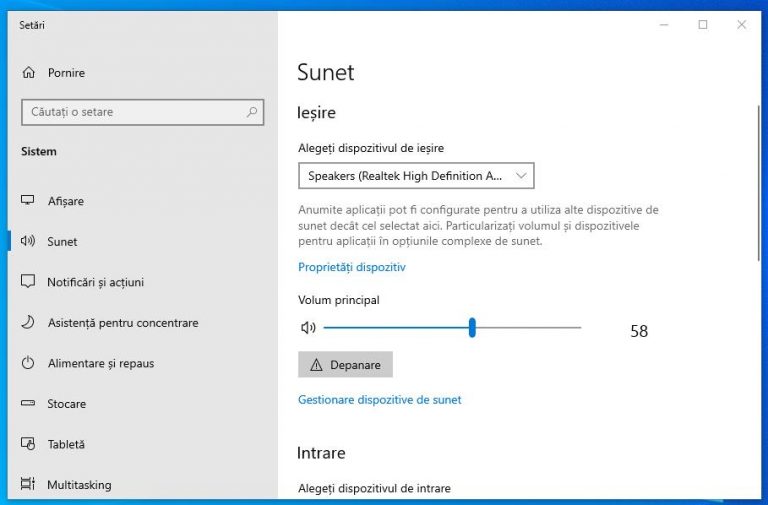Click the Tabletă icon in sidebar
This screenshot has width=768, height=505.
28,444
